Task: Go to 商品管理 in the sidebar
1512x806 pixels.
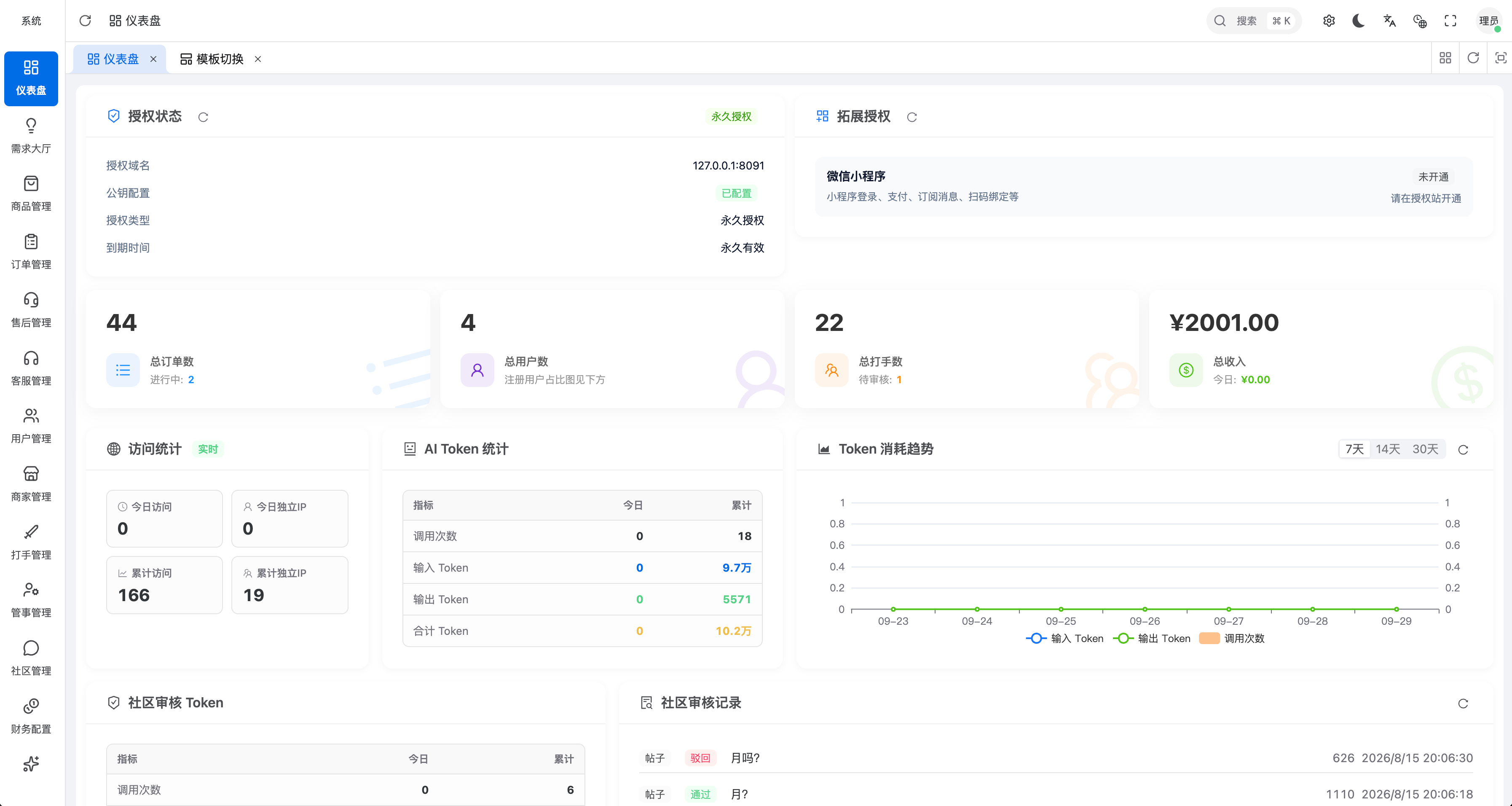Action: point(31,194)
